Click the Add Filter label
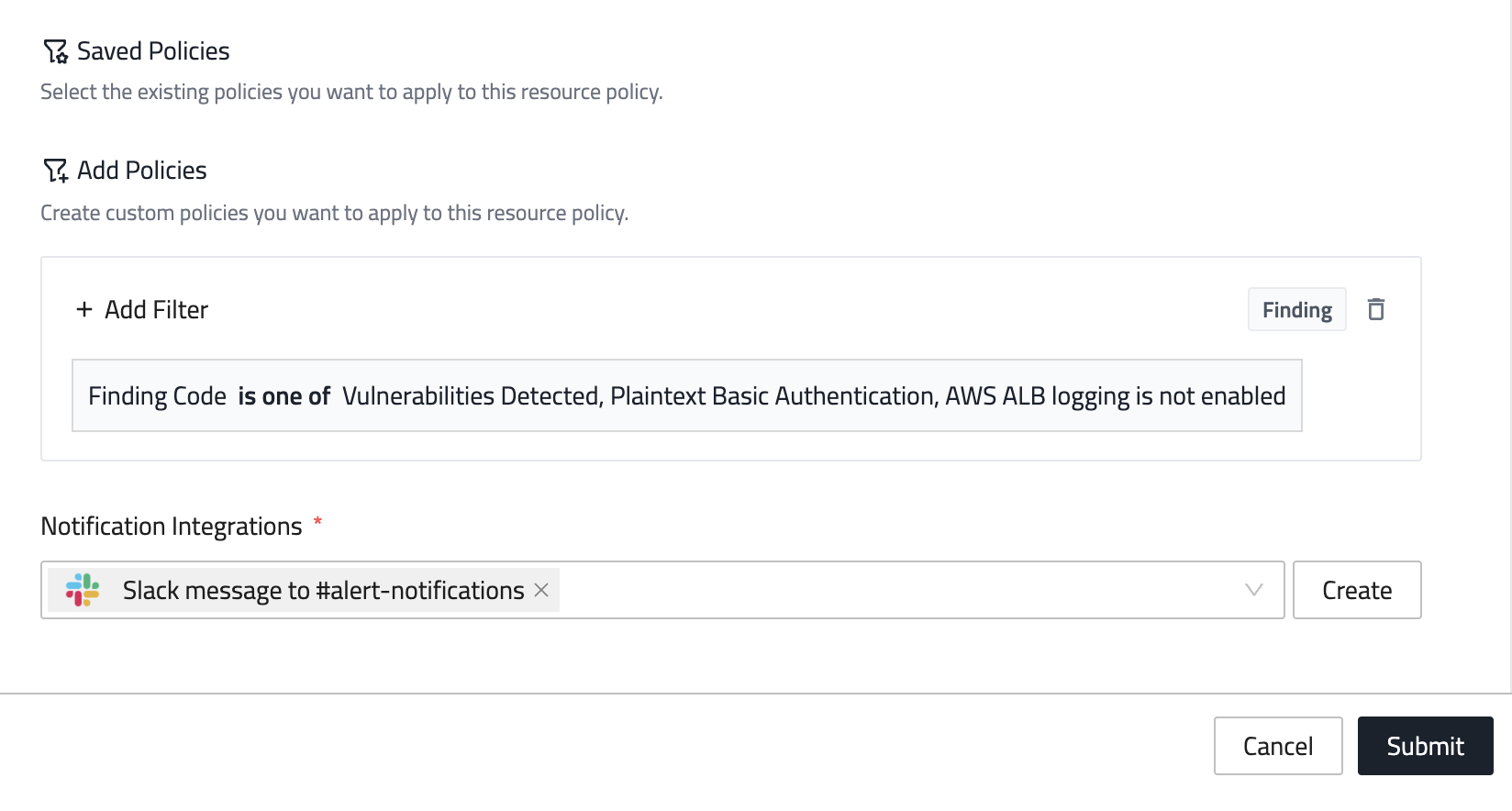The image size is (1512, 811). 156,310
